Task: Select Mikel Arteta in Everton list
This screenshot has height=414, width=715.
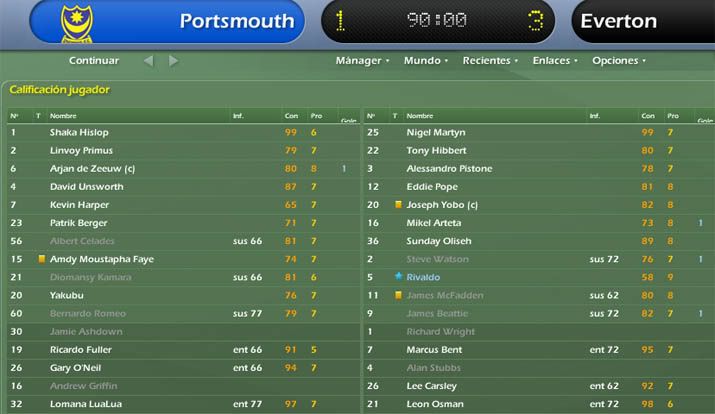Action: pos(434,223)
